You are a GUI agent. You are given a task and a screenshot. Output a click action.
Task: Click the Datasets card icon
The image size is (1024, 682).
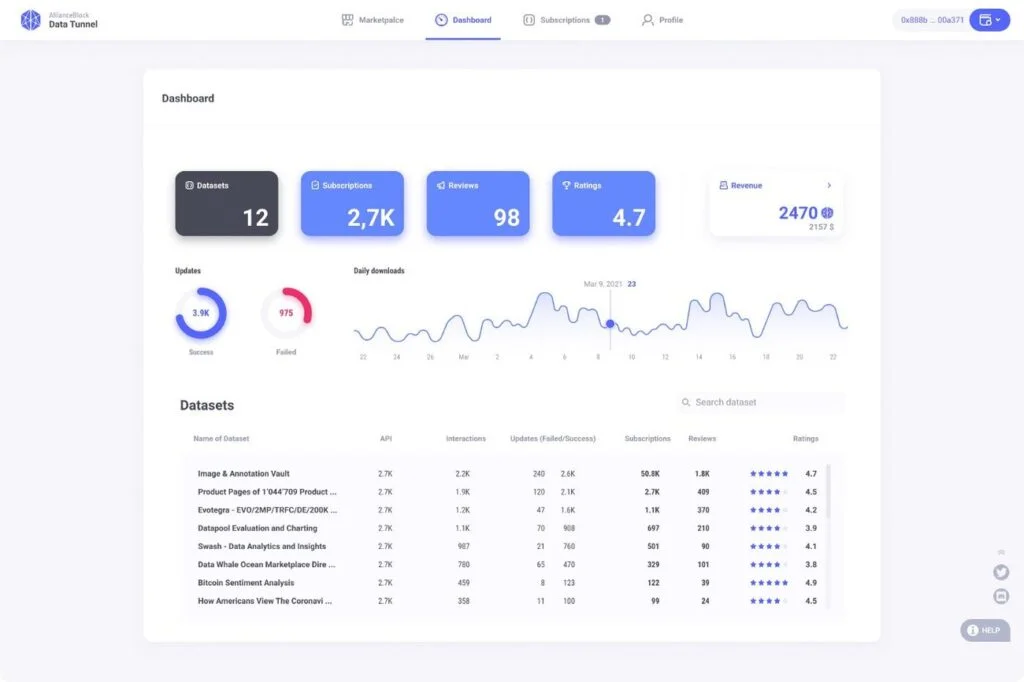click(x=189, y=185)
